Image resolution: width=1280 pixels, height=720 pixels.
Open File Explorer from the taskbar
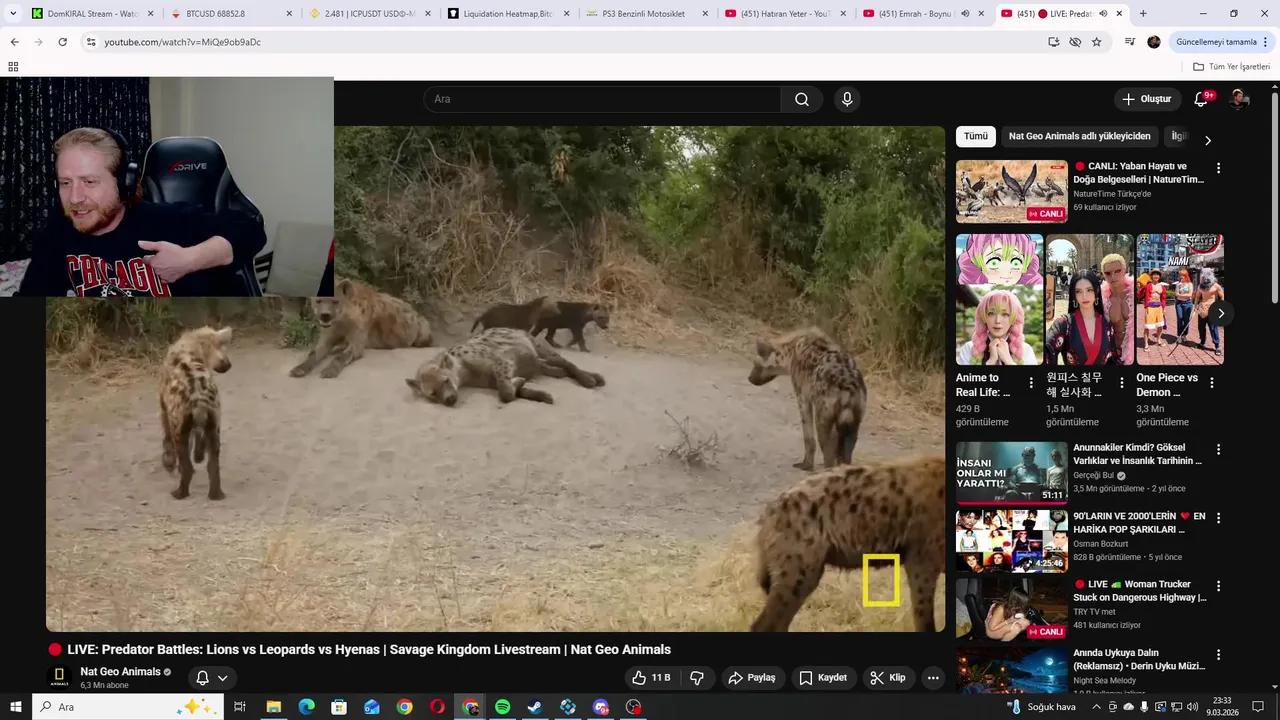[x=273, y=707]
